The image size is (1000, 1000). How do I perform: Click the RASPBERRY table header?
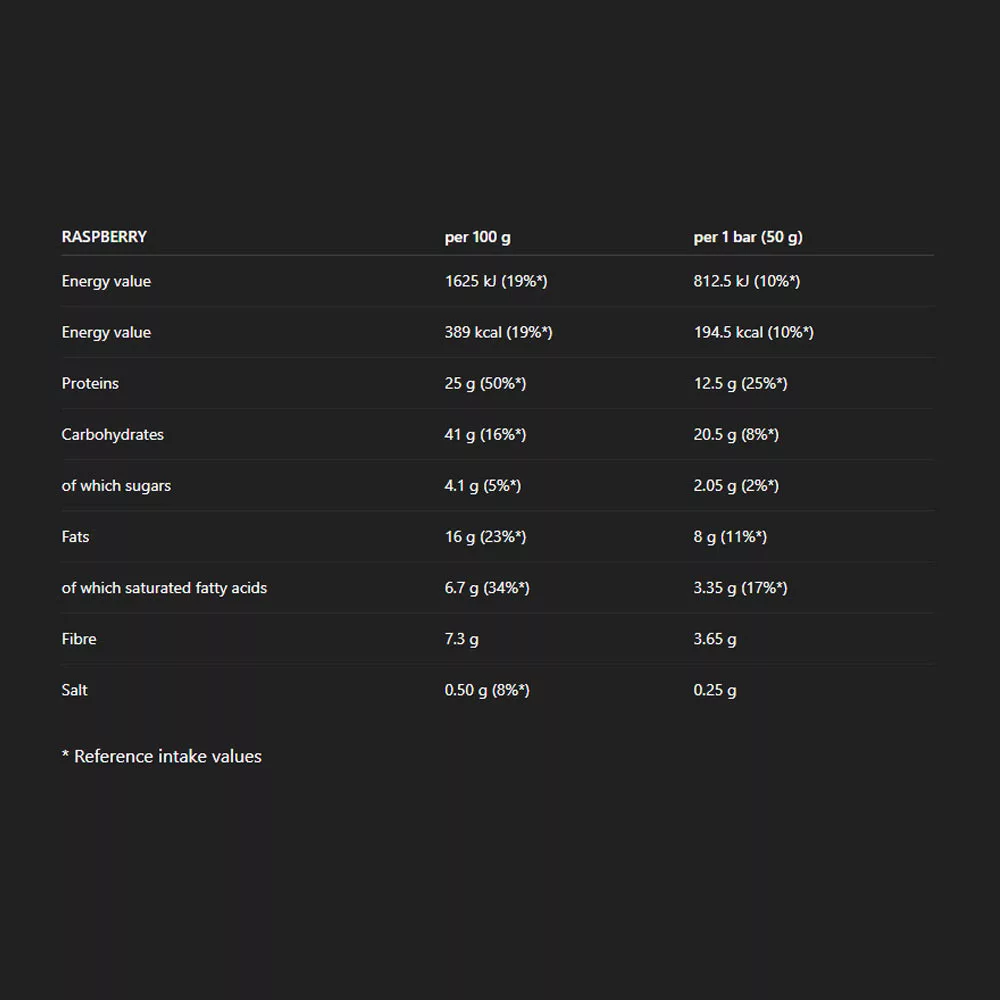tap(104, 237)
